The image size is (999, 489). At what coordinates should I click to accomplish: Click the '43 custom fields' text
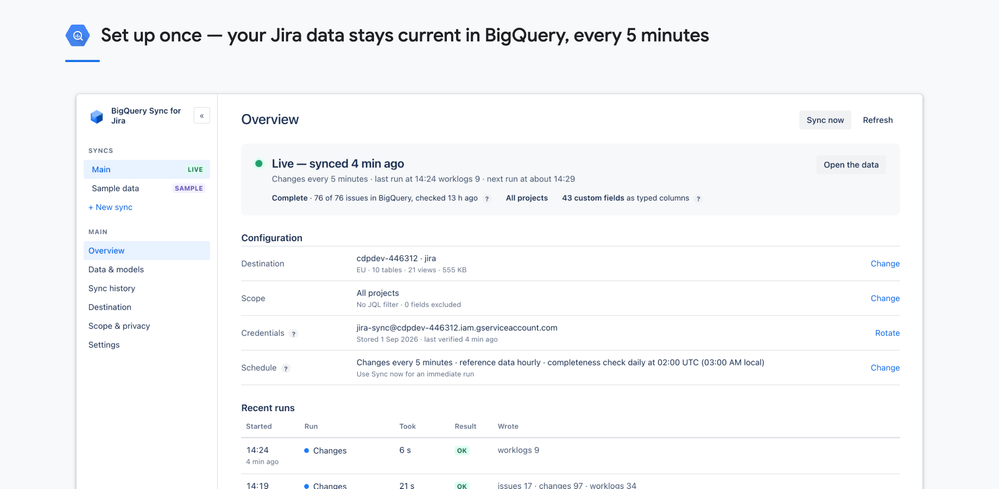click(593, 198)
